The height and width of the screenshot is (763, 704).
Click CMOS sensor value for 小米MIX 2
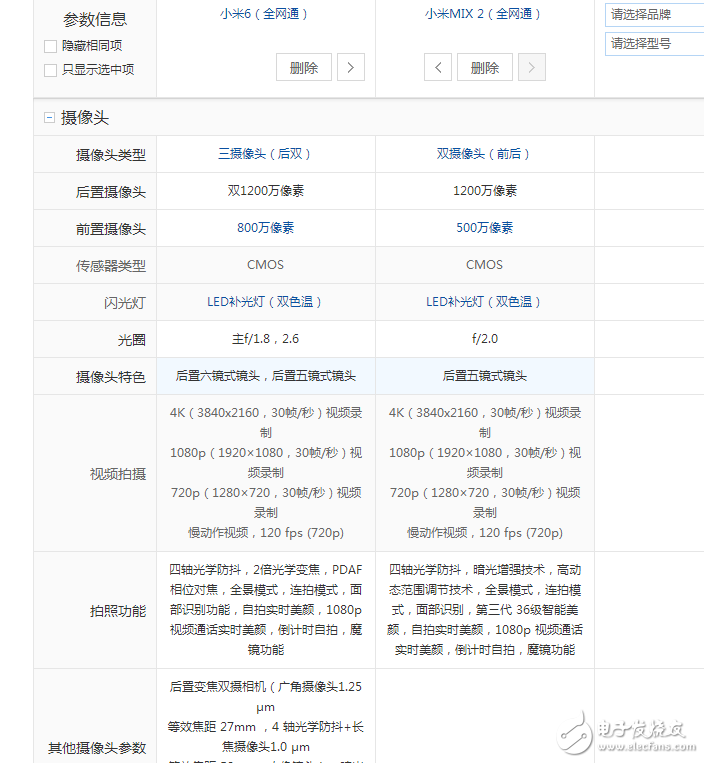pos(485,265)
